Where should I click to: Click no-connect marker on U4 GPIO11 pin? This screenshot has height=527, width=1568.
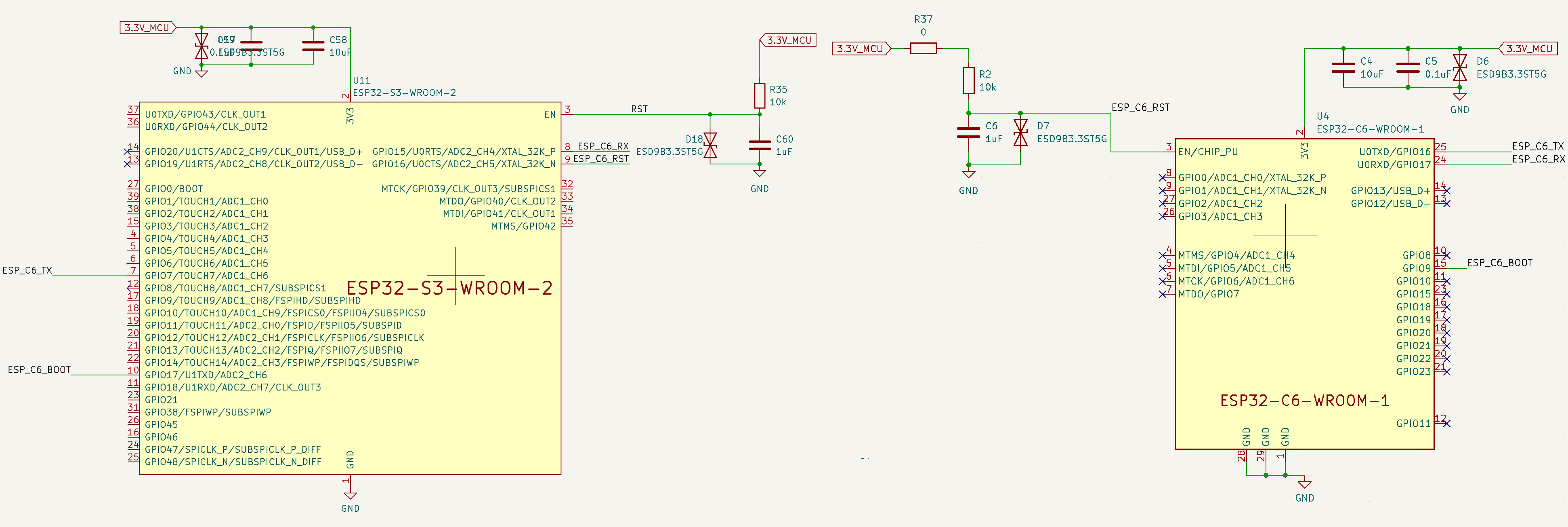(1447, 424)
